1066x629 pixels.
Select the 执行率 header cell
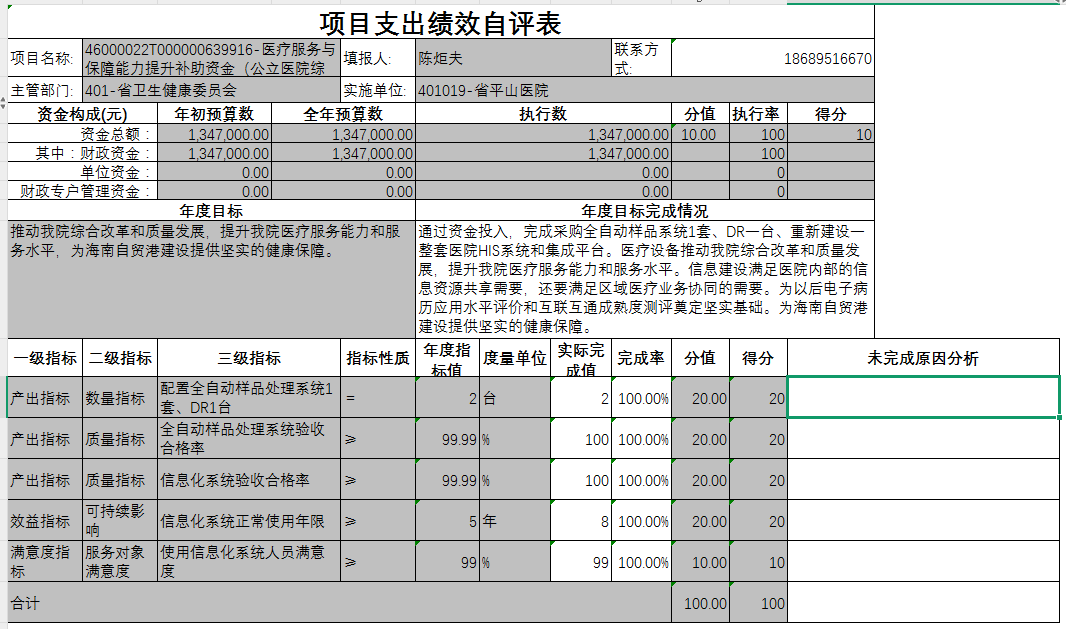pyautogui.click(x=757, y=114)
